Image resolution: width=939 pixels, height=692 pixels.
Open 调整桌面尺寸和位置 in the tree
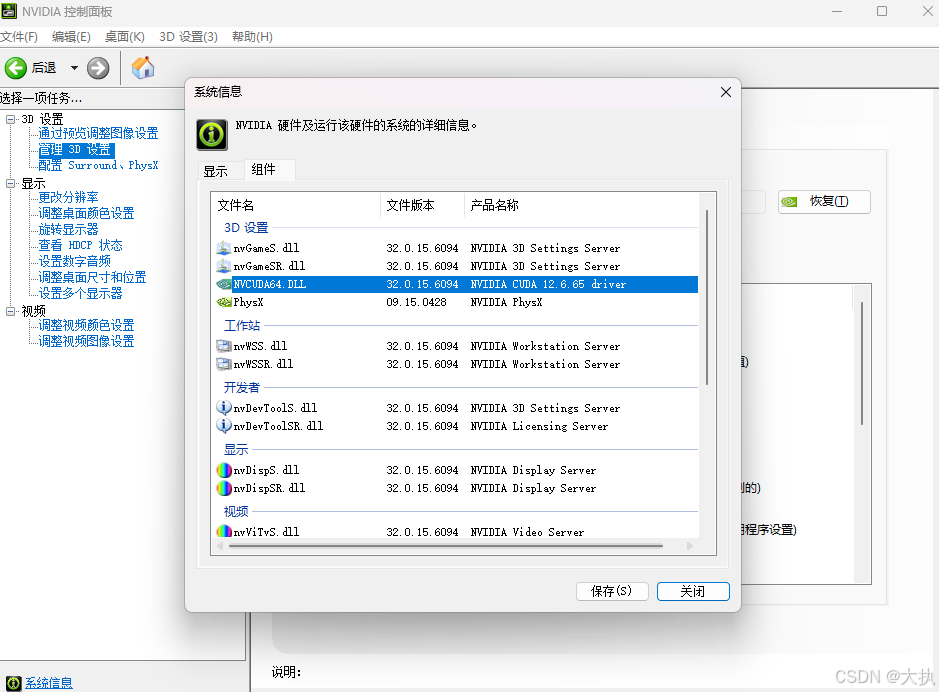pyautogui.click(x=92, y=277)
